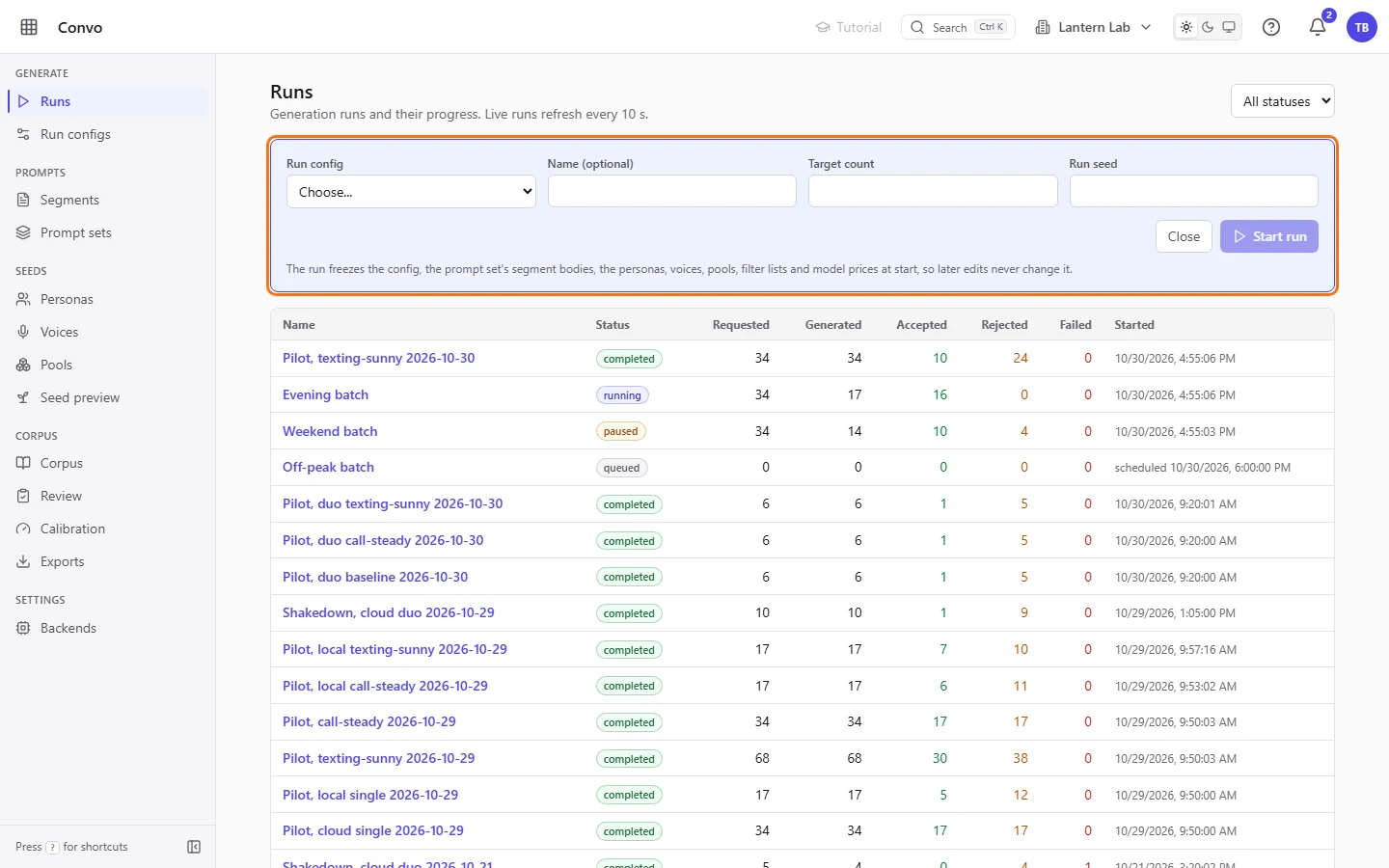This screenshot has width=1389, height=868.
Task: Open the Tutorial link
Action: pyautogui.click(x=849, y=27)
